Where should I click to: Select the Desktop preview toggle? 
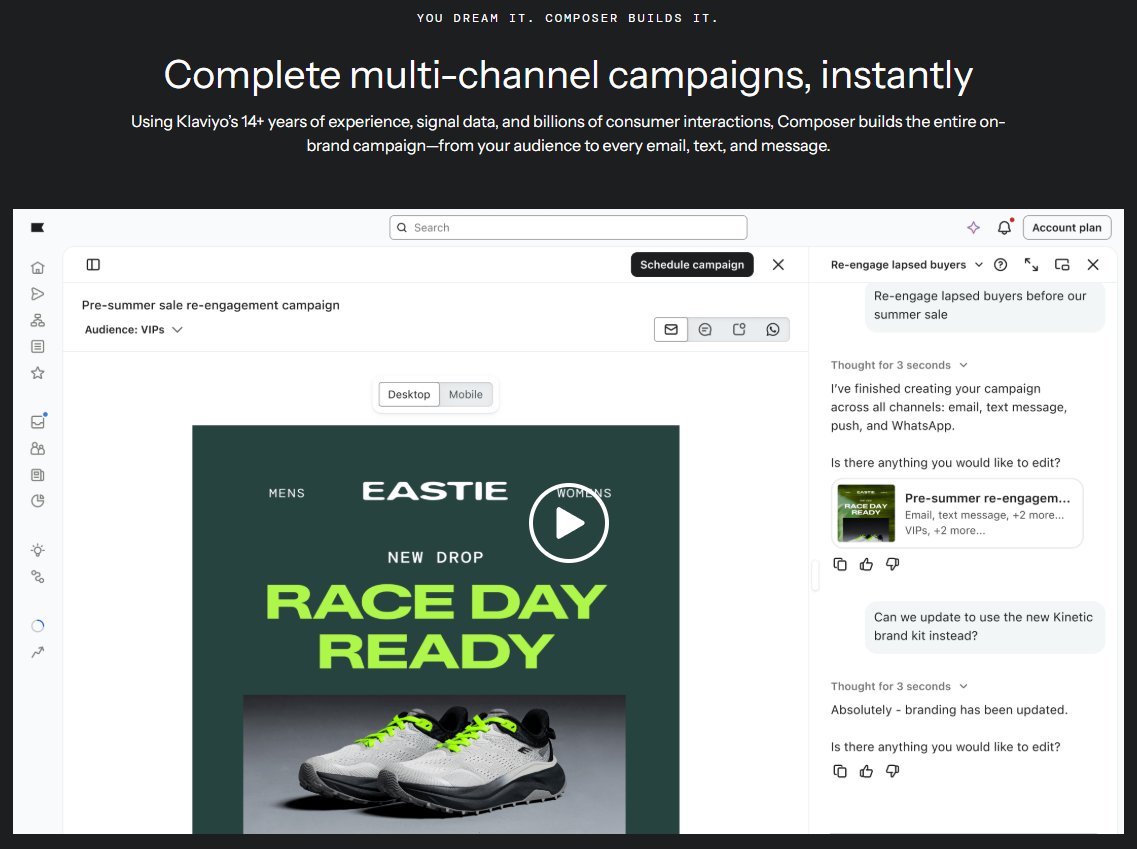coord(409,394)
